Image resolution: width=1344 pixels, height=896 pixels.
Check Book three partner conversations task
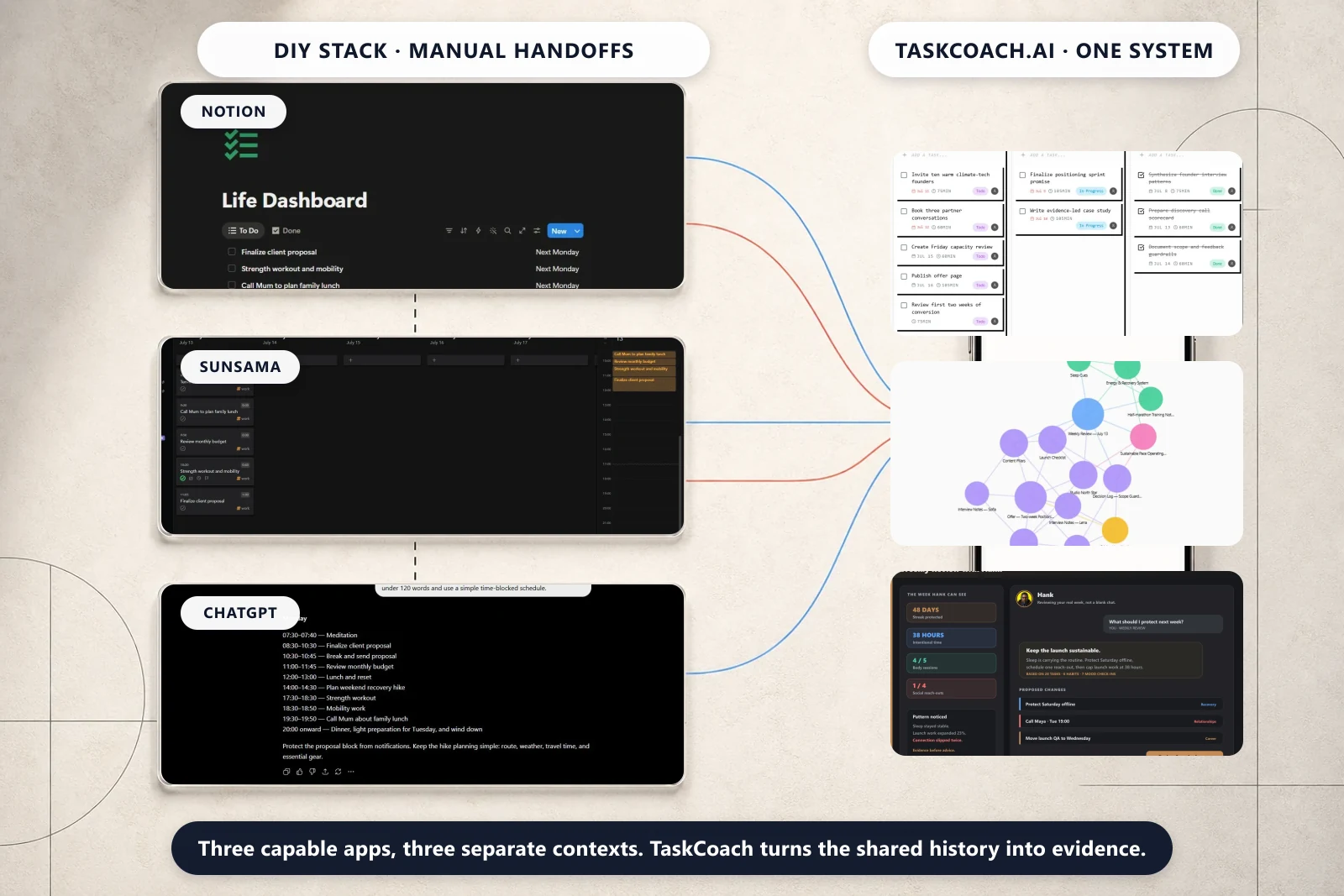[x=904, y=212]
